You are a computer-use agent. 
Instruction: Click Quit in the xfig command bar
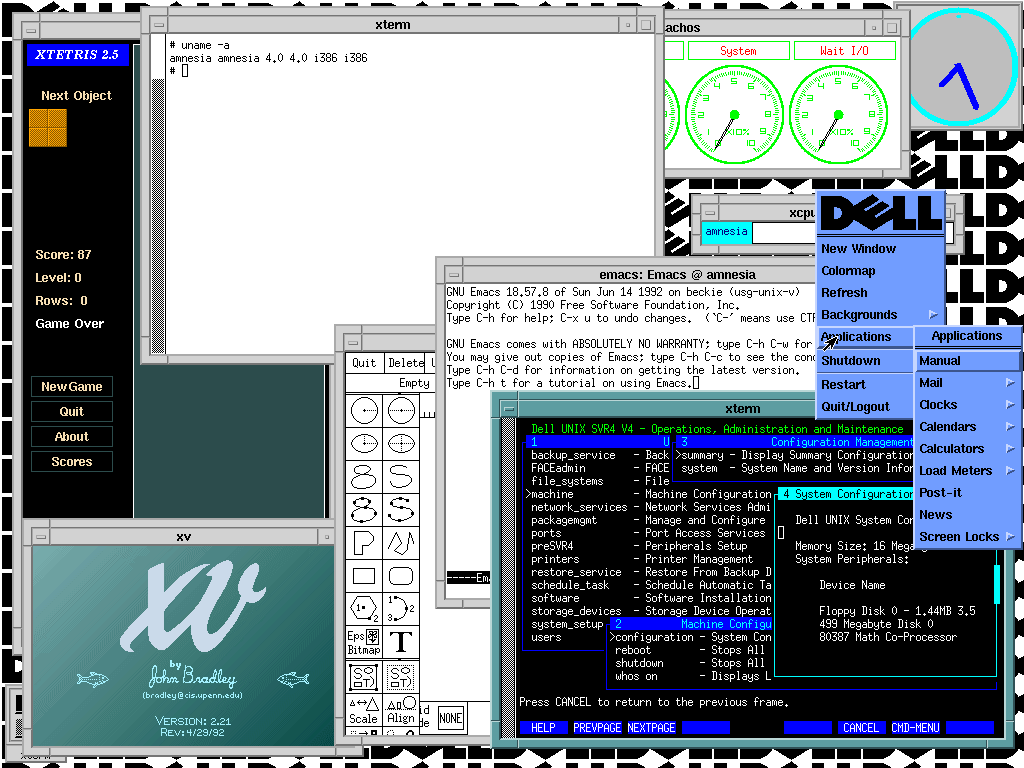coord(364,363)
